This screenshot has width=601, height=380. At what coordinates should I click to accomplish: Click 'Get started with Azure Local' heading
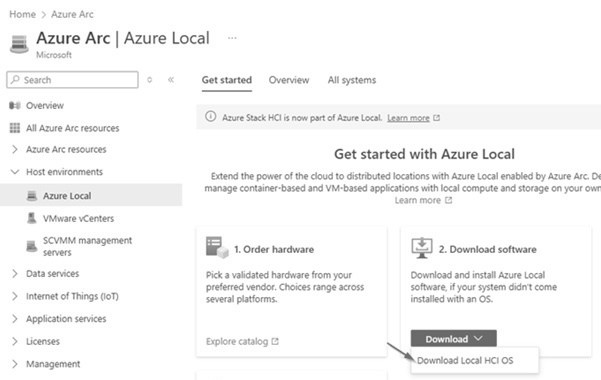click(x=424, y=154)
